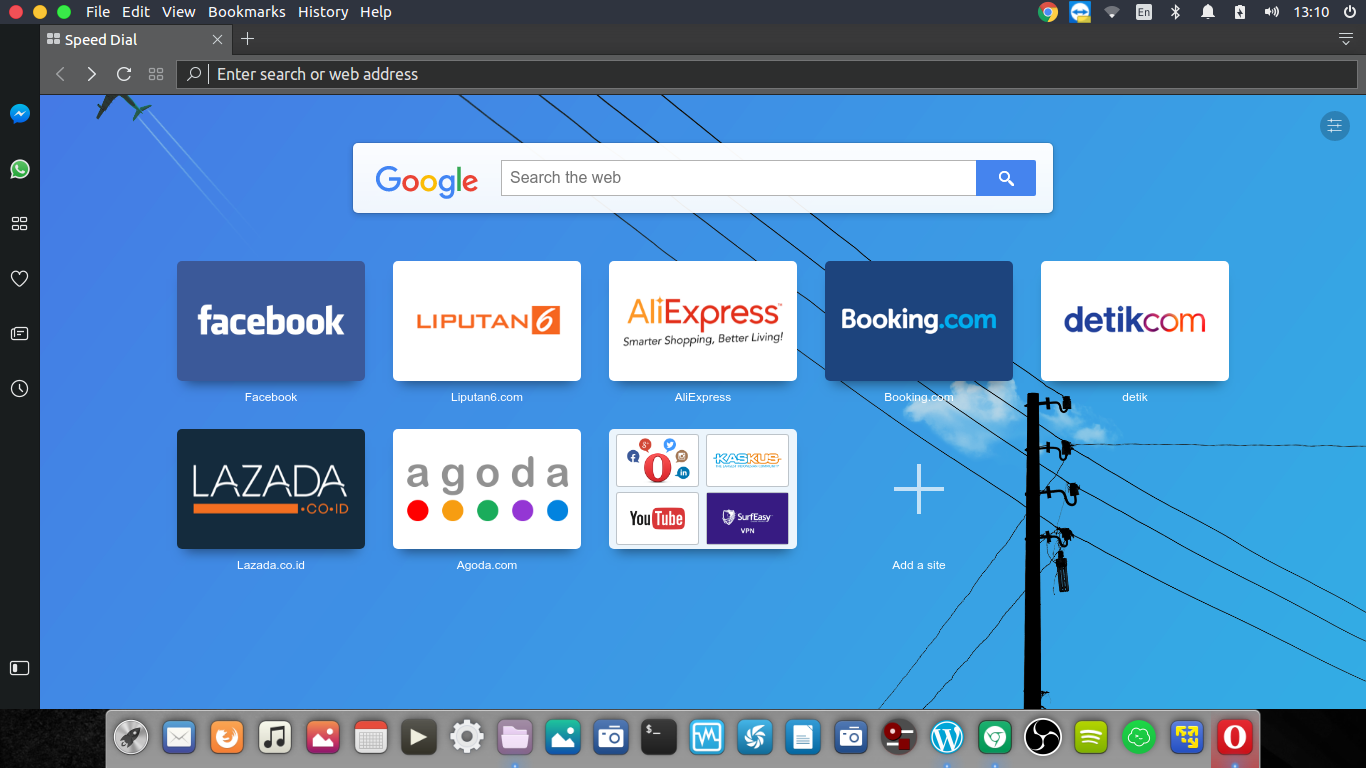The image size is (1366, 768).
Task: Reload the current page
Action: (124, 74)
